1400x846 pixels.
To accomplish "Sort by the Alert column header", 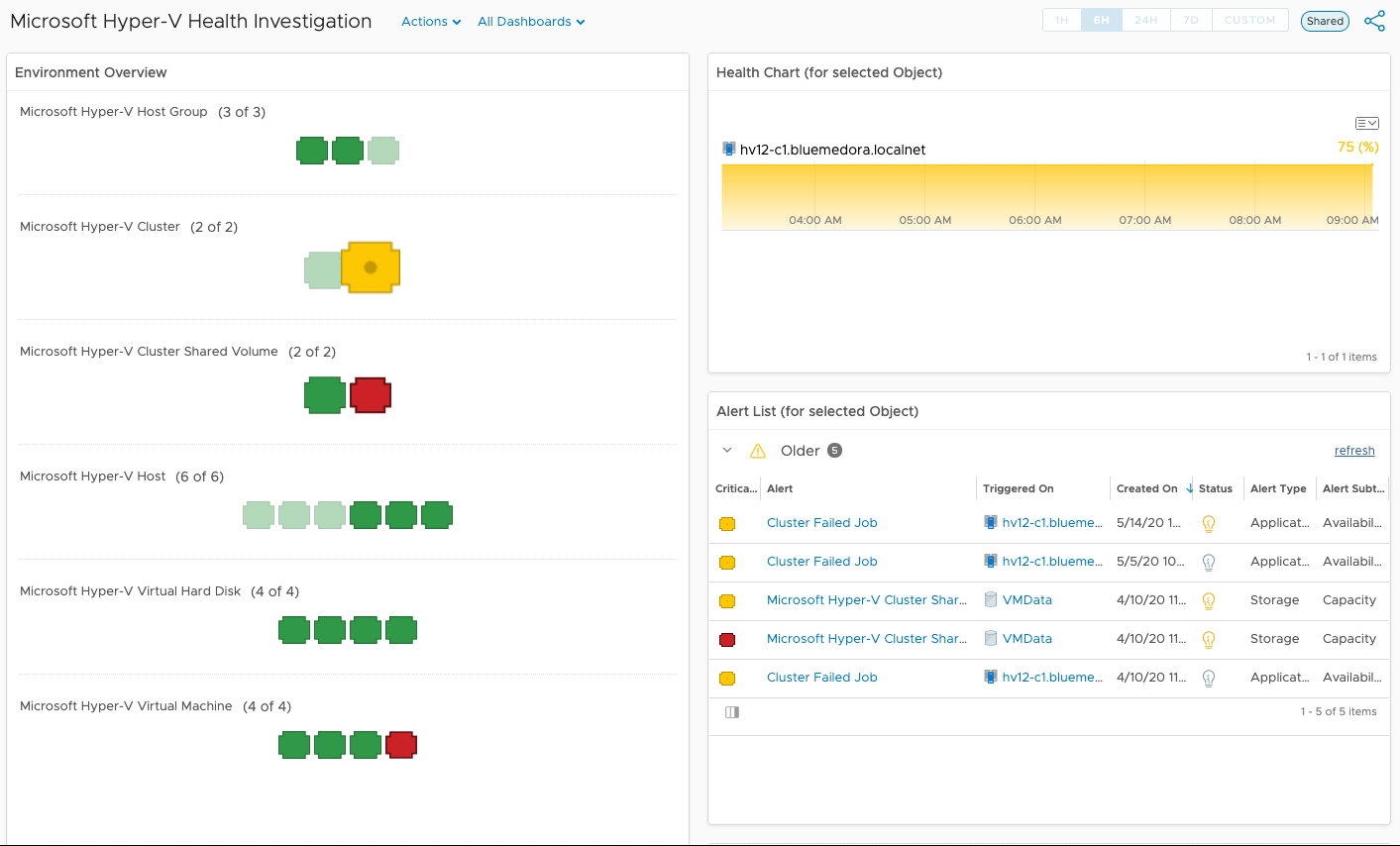I will coord(780,488).
